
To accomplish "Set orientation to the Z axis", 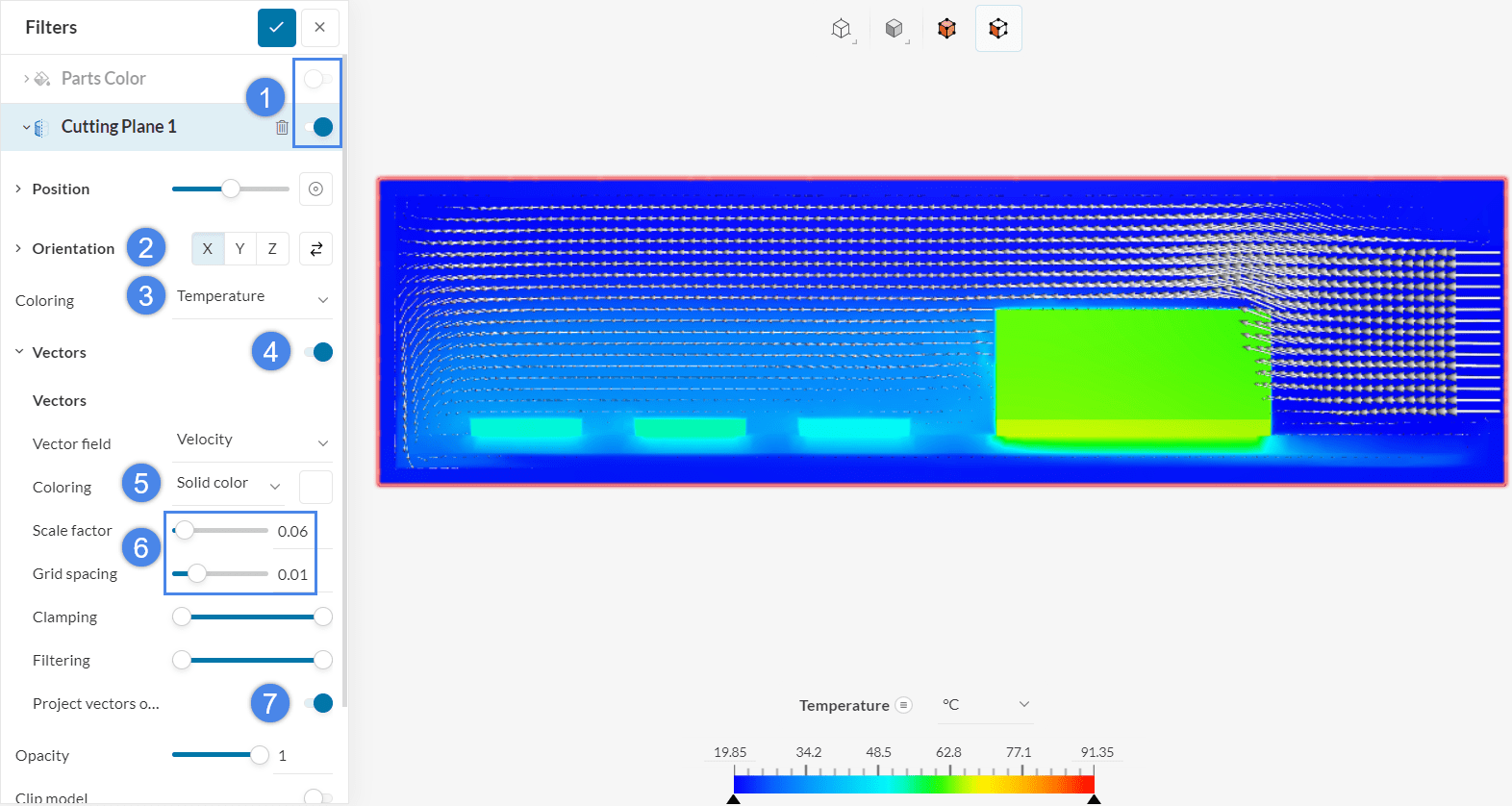I will pos(272,249).
